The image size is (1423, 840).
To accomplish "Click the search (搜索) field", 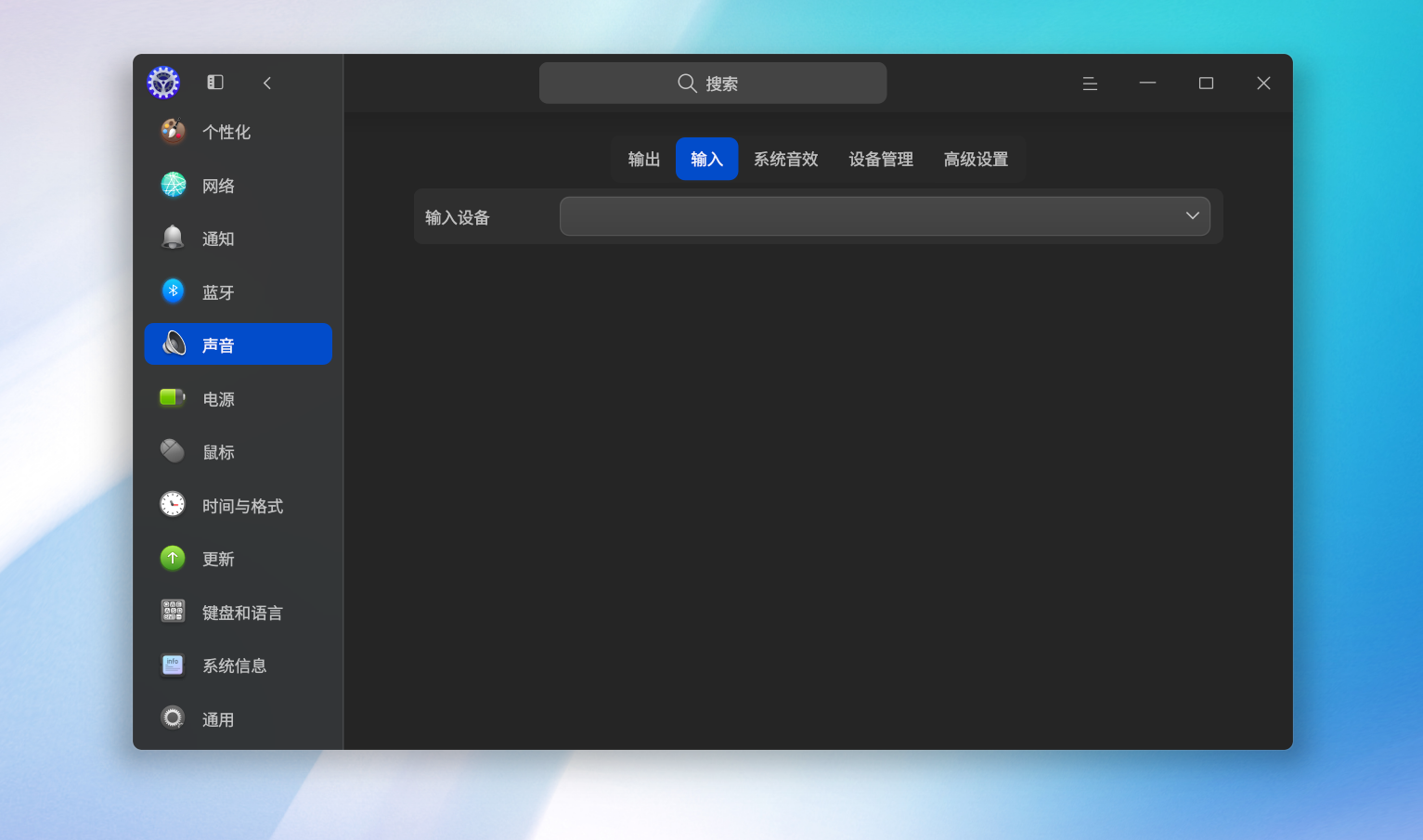I will pyautogui.click(x=713, y=83).
